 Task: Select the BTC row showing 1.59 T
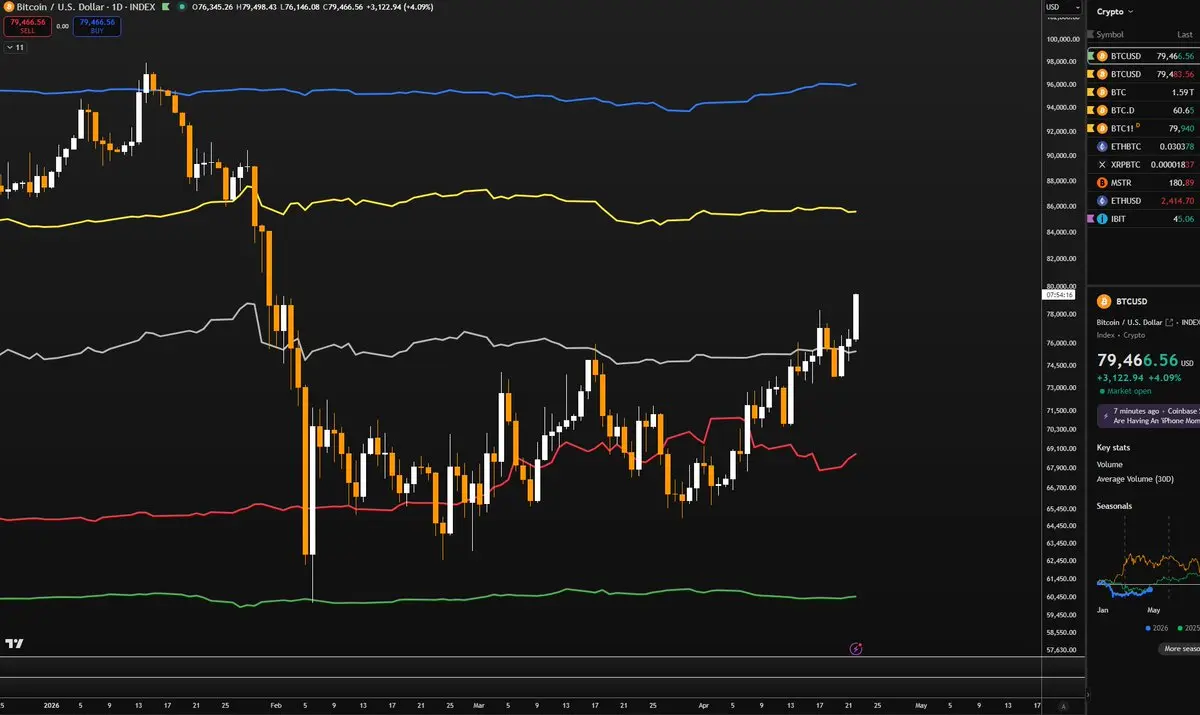coord(1144,92)
